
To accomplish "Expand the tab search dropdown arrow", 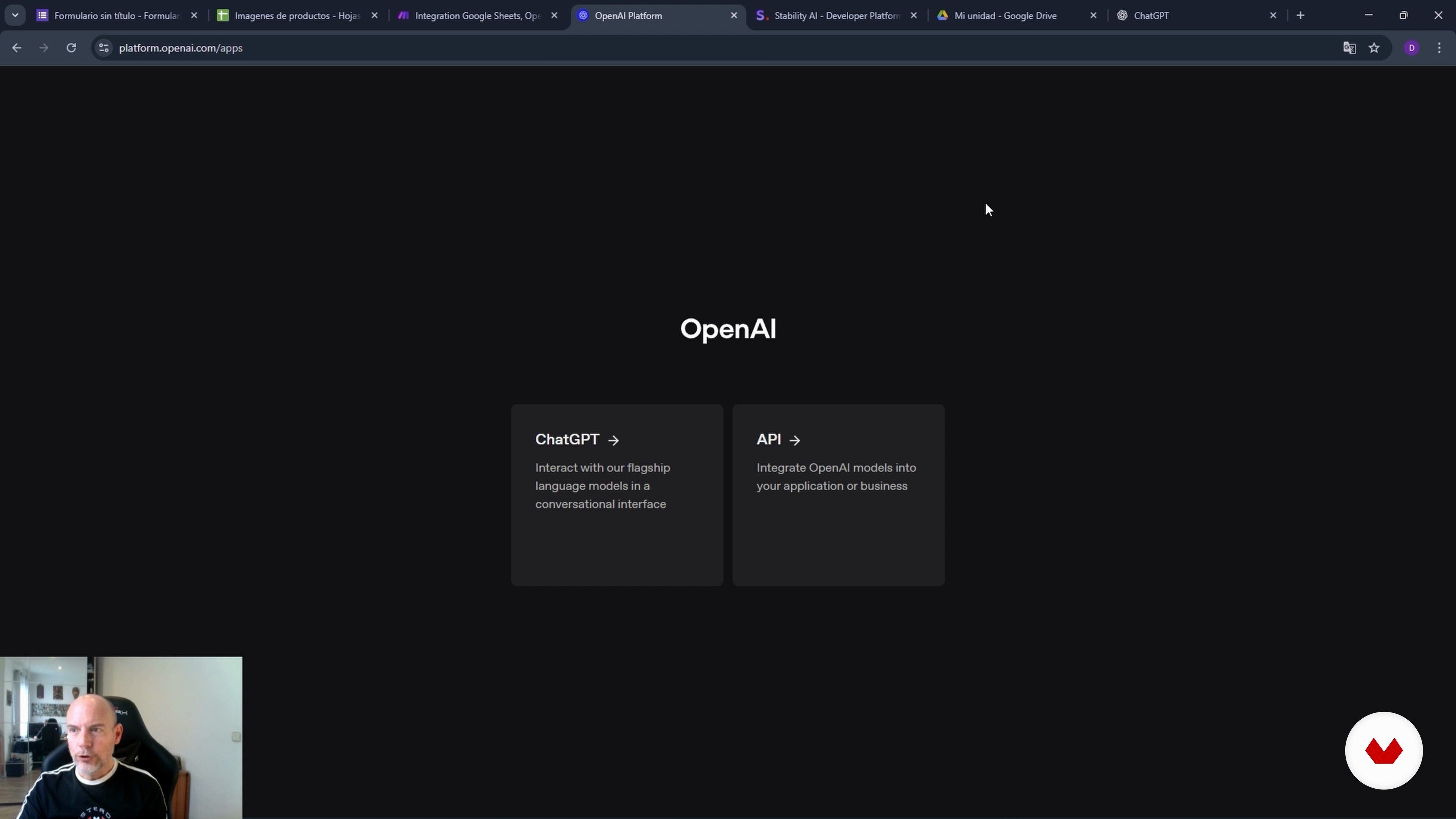I will click(x=15, y=16).
